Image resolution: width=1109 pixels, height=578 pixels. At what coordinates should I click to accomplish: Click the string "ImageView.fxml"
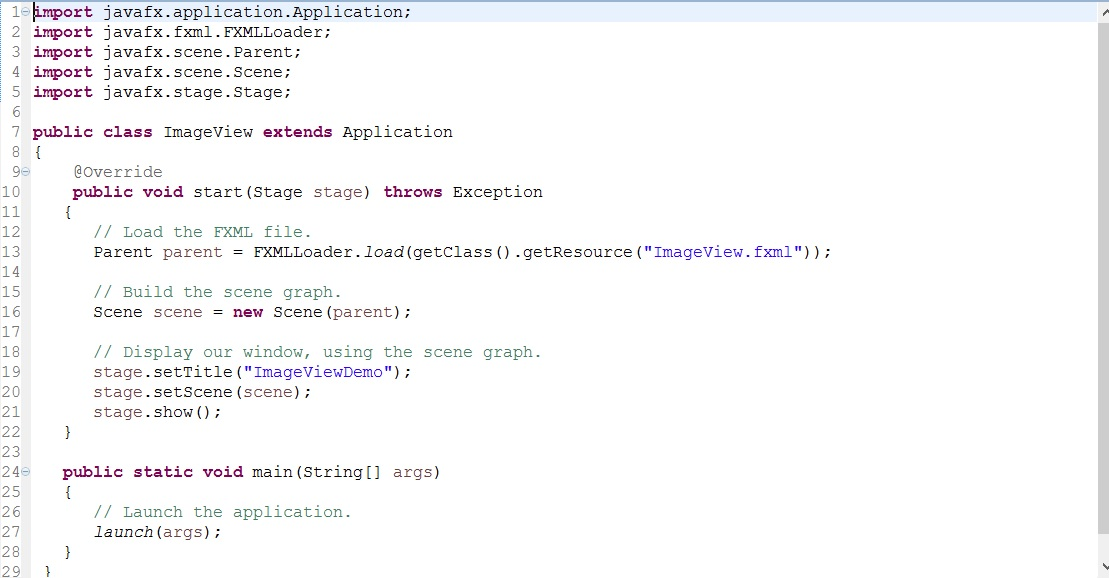coord(723,252)
